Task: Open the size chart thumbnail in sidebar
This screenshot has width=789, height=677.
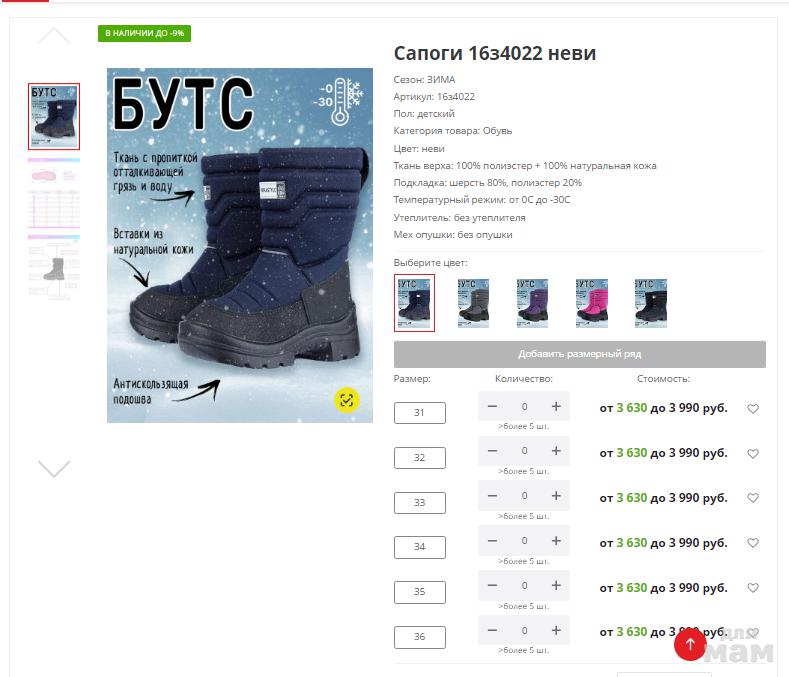Action: 54,193
